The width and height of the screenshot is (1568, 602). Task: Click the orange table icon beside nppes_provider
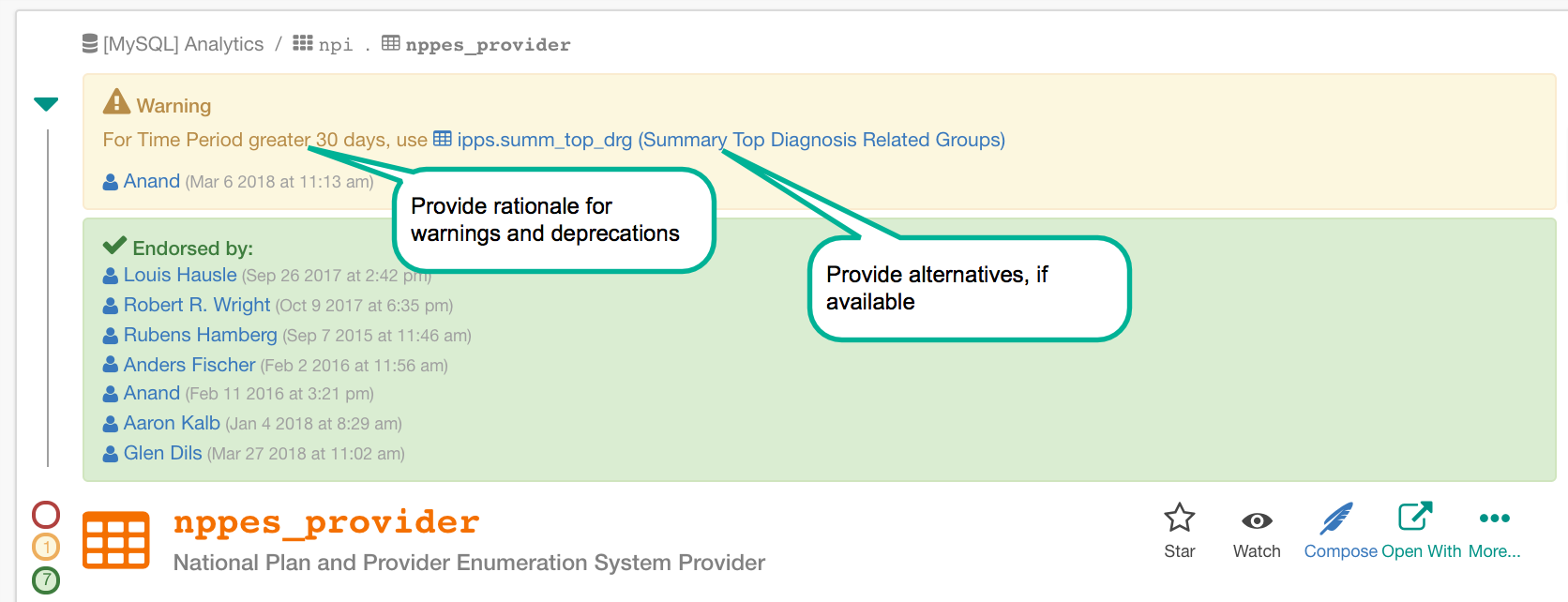(x=116, y=540)
